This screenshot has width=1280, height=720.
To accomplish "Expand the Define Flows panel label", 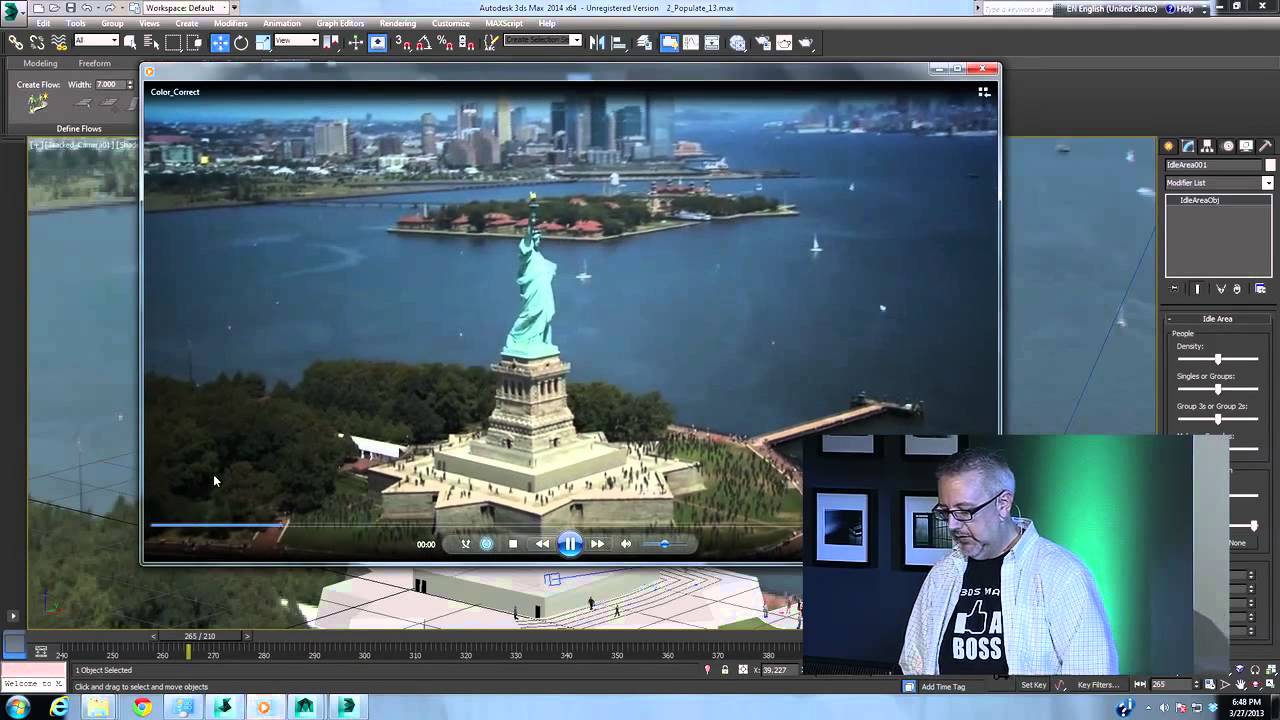I will click(x=79, y=128).
